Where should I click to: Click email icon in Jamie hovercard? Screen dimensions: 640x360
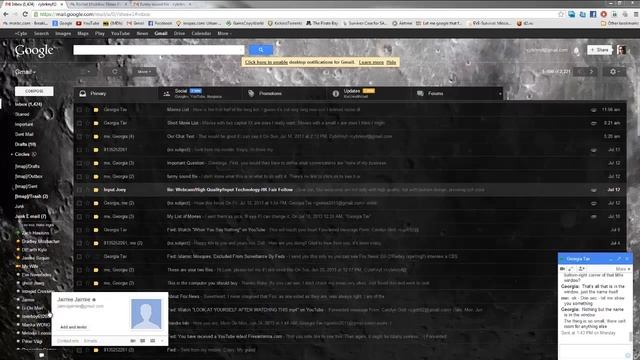coord(152,340)
